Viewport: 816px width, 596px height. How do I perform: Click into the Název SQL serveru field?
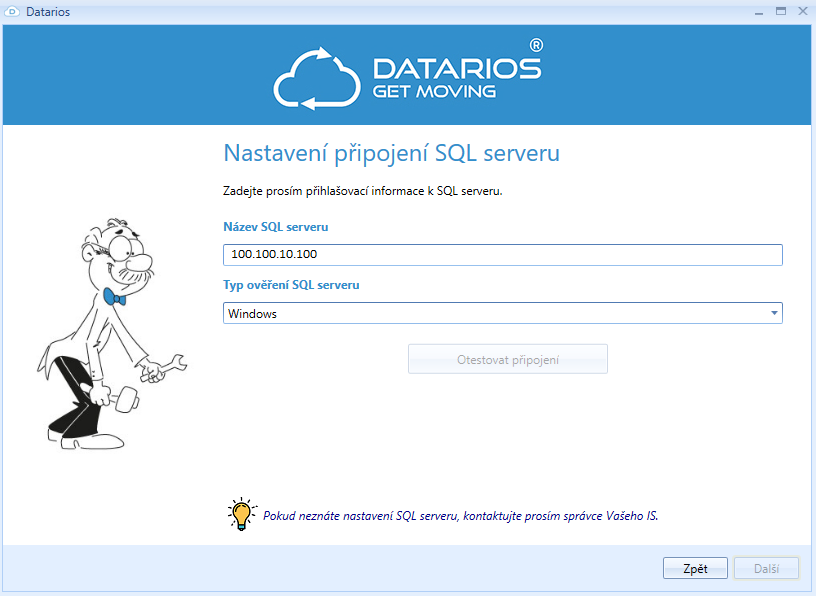(502, 255)
